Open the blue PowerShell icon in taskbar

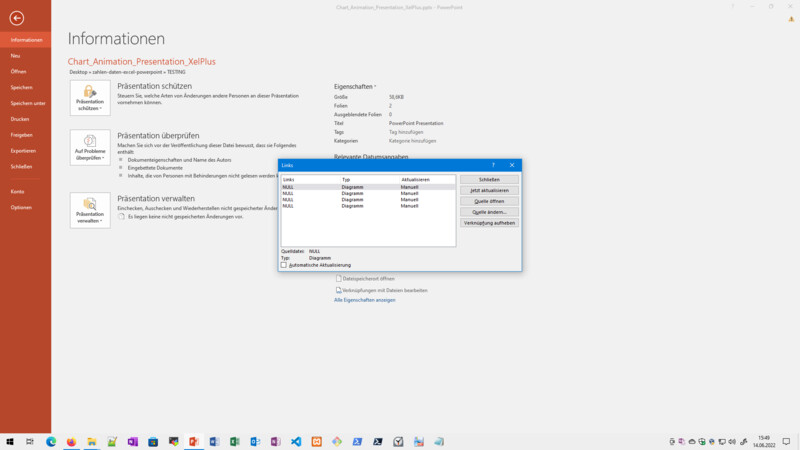tap(357, 441)
